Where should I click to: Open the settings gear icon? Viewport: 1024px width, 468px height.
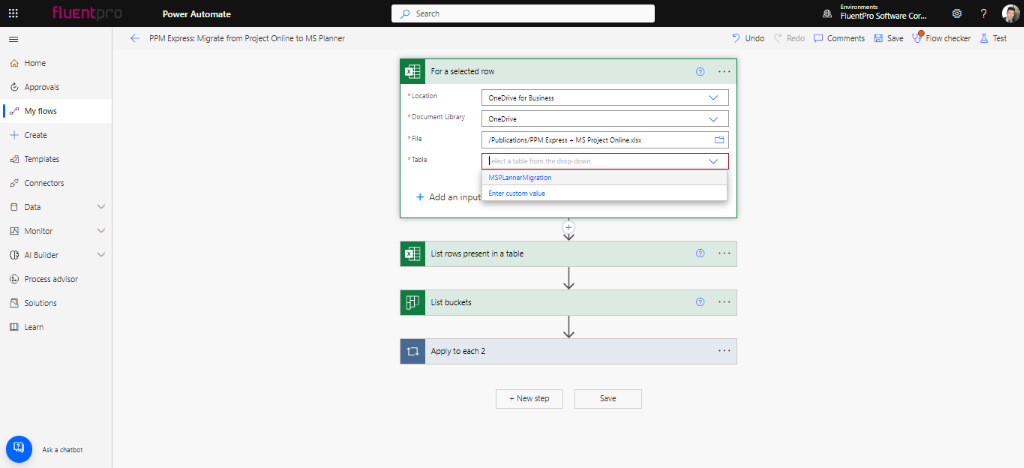click(x=957, y=13)
